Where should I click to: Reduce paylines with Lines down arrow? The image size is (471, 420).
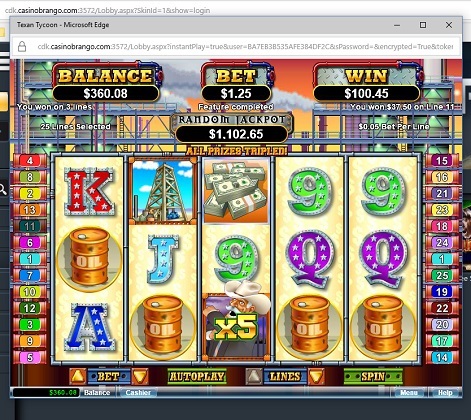tap(316, 376)
